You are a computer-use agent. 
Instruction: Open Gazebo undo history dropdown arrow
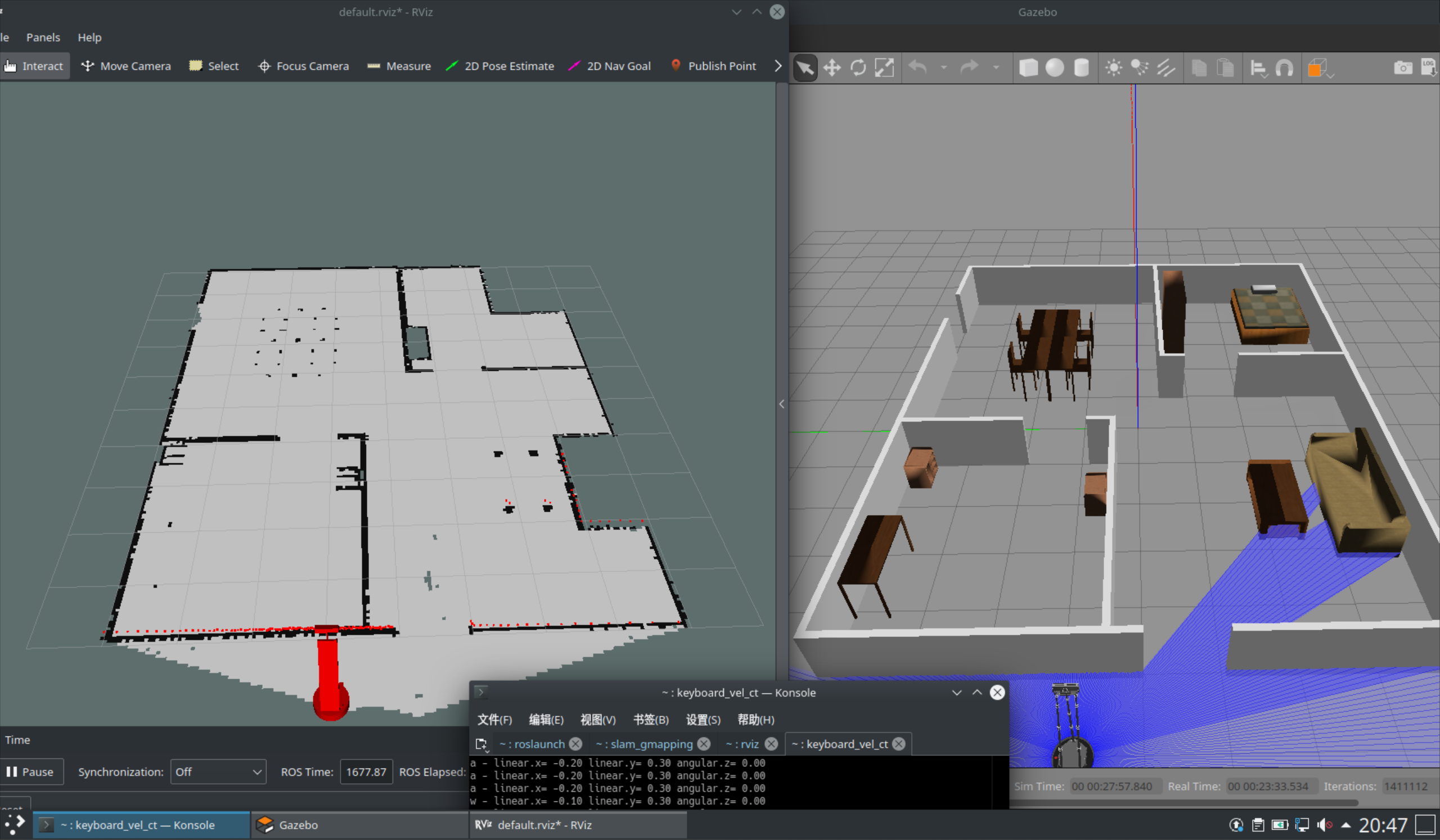click(x=943, y=68)
